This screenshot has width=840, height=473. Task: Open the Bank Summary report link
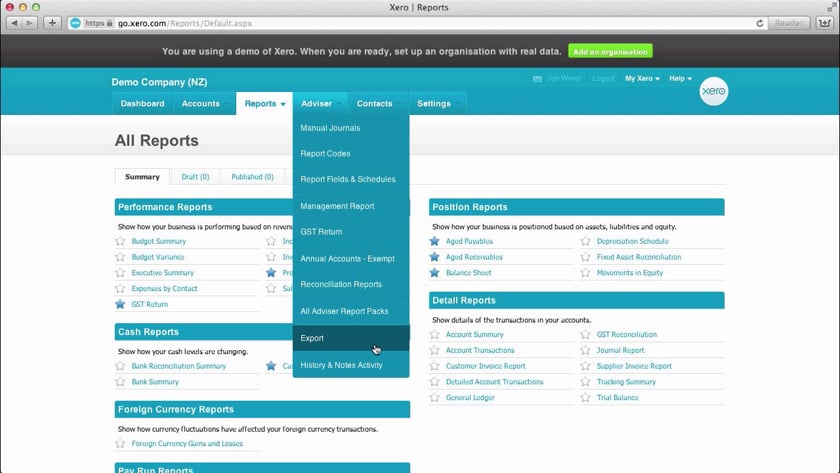[155, 382]
